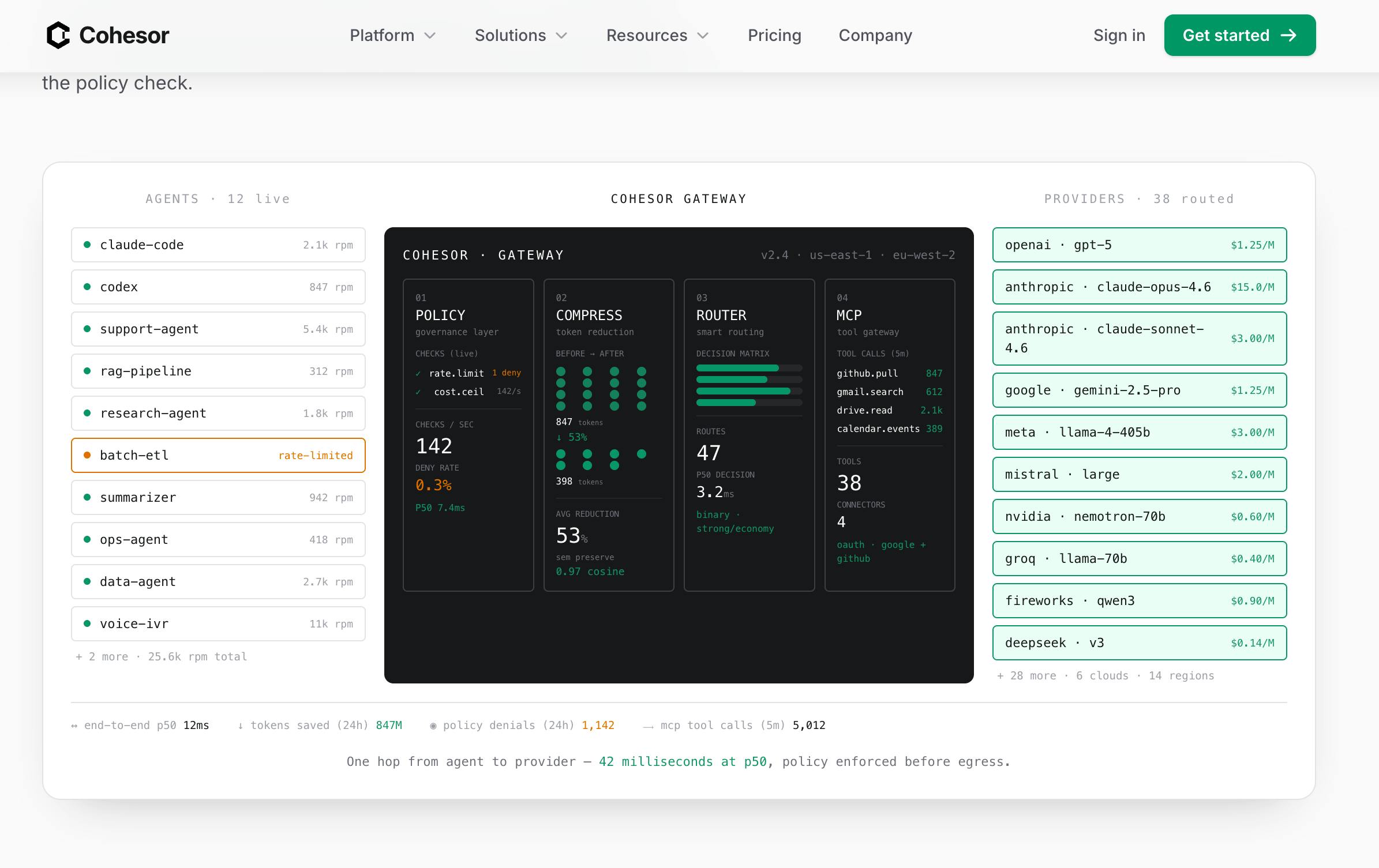
Task: Select the anthropic claude-sonnet-4.6 provider card
Action: pyautogui.click(x=1140, y=339)
